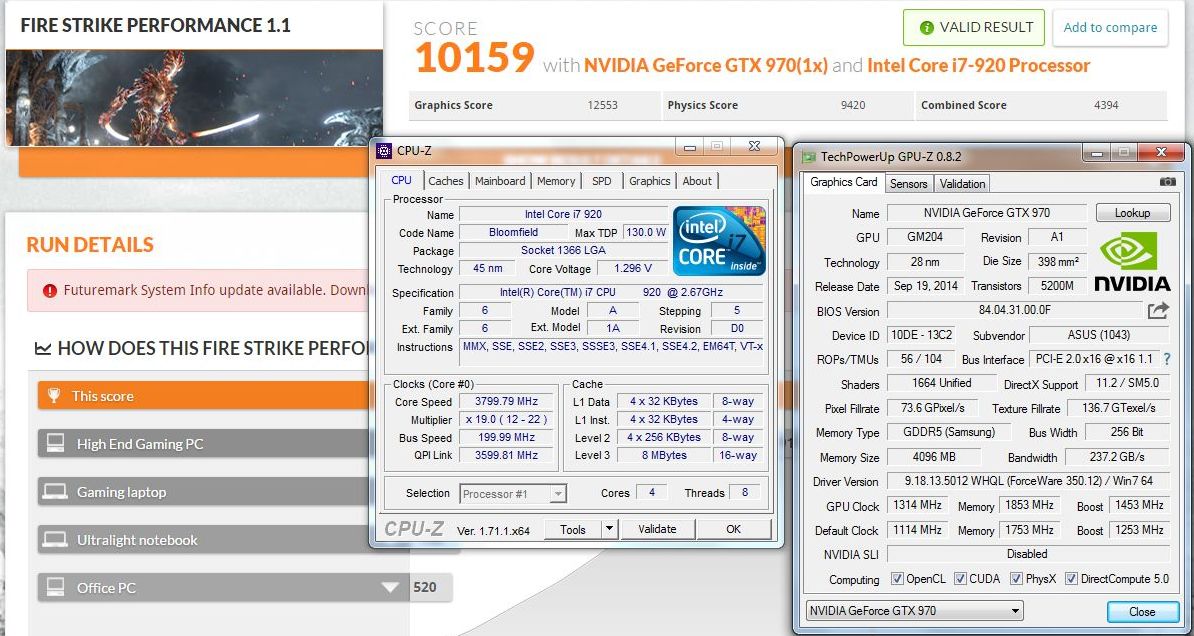Click the High End Gaming PC monitor icon
The height and width of the screenshot is (636, 1194).
55,443
